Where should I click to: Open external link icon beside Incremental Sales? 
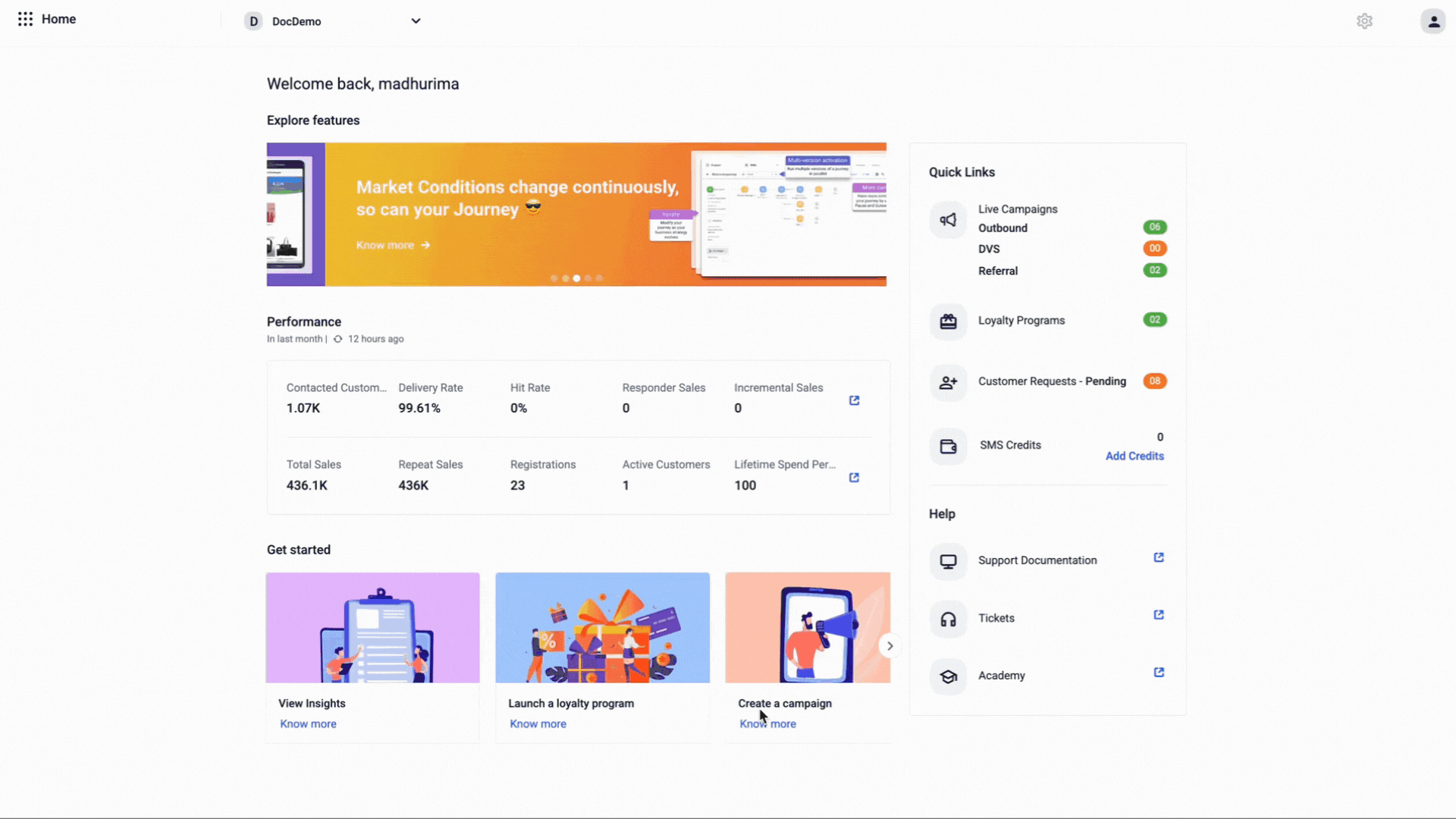(854, 400)
